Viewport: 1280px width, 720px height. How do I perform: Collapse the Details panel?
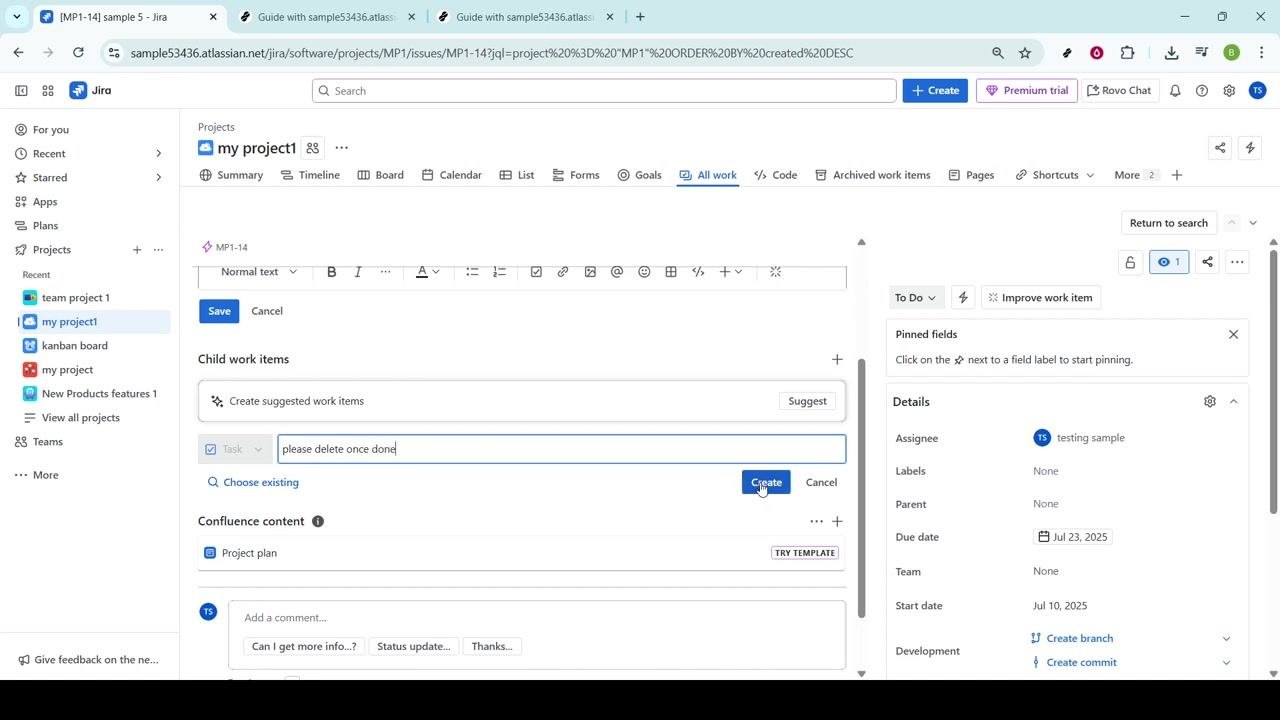coord(1233,401)
